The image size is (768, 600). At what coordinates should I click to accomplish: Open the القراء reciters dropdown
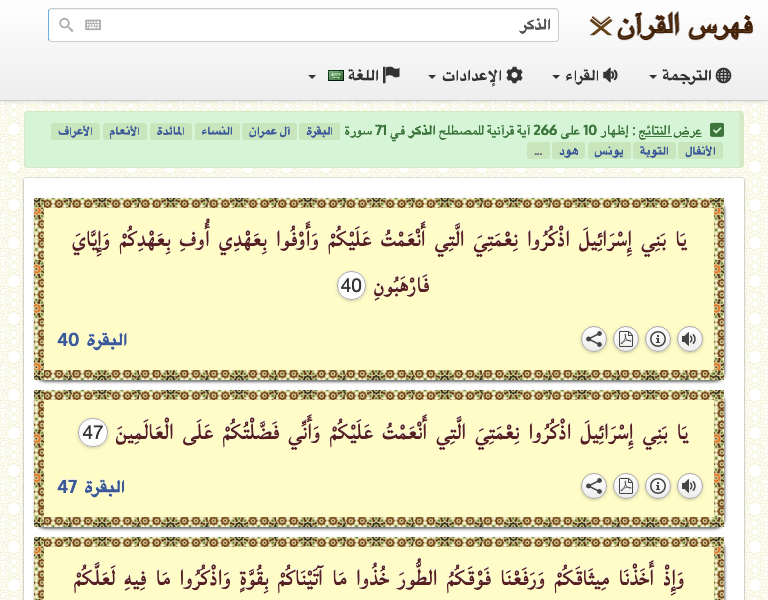[585, 76]
